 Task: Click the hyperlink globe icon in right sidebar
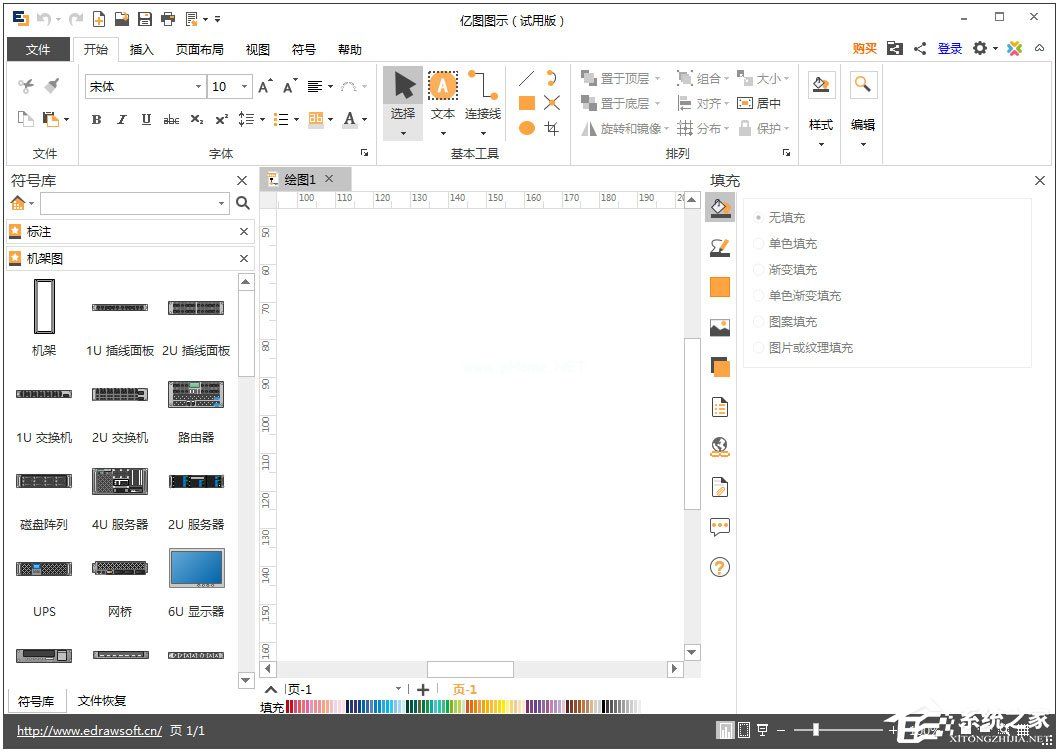(x=720, y=447)
